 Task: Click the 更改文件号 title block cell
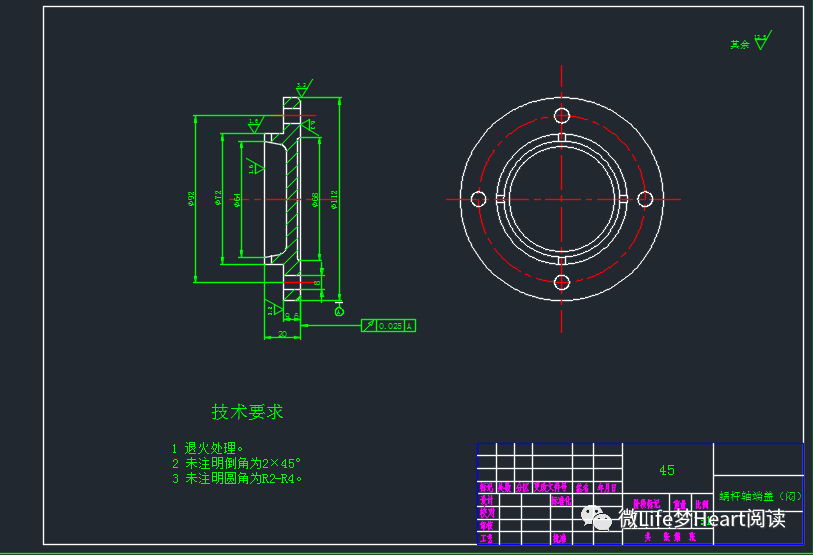pyautogui.click(x=551, y=488)
